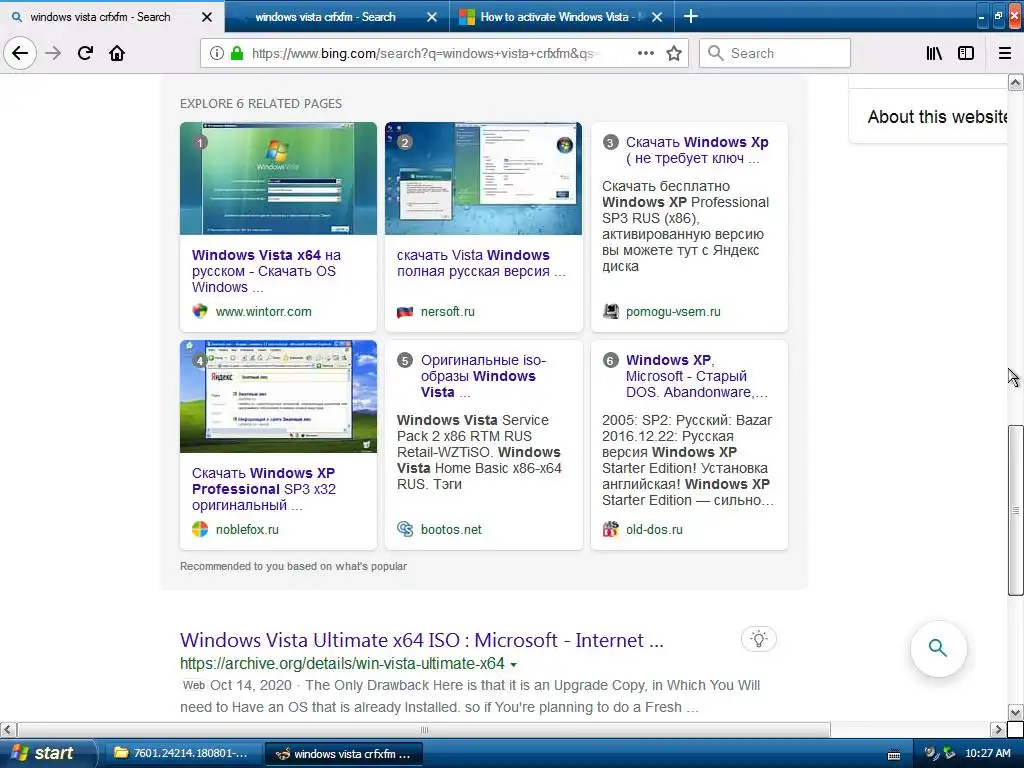Click the forward navigation arrow
Viewport: 1024px width, 768px height.
click(53, 53)
